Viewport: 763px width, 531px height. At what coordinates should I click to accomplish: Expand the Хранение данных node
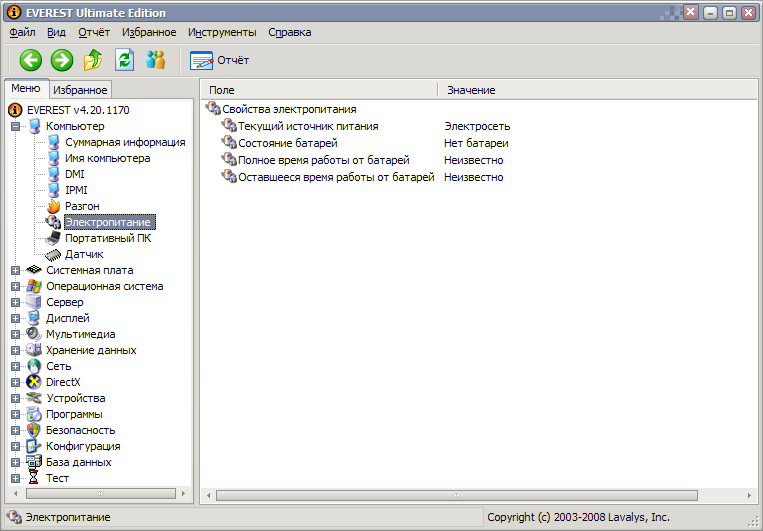pyautogui.click(x=16, y=350)
